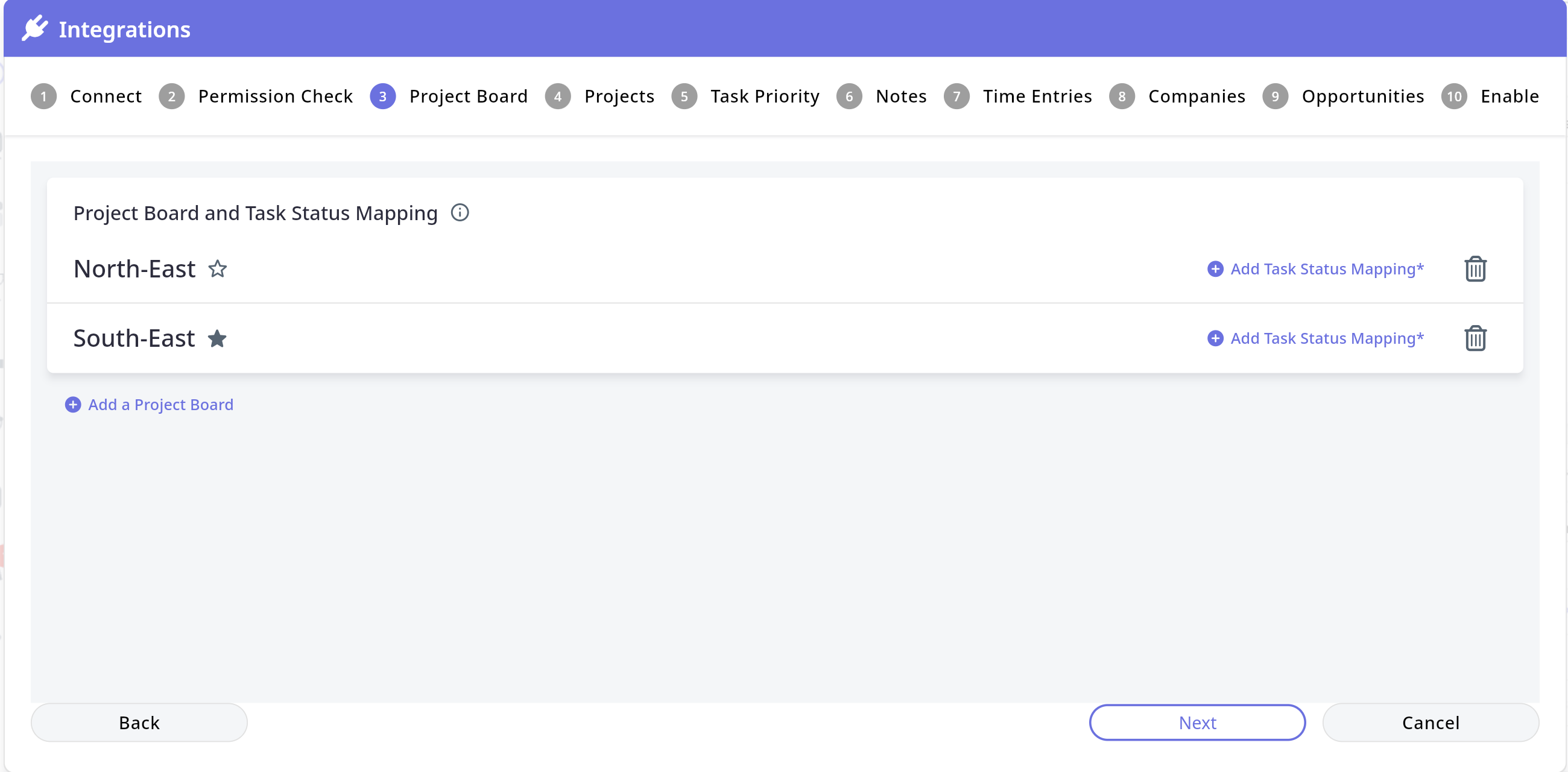Switch to the Task Priority step
This screenshot has width=1568, height=772.
point(745,96)
